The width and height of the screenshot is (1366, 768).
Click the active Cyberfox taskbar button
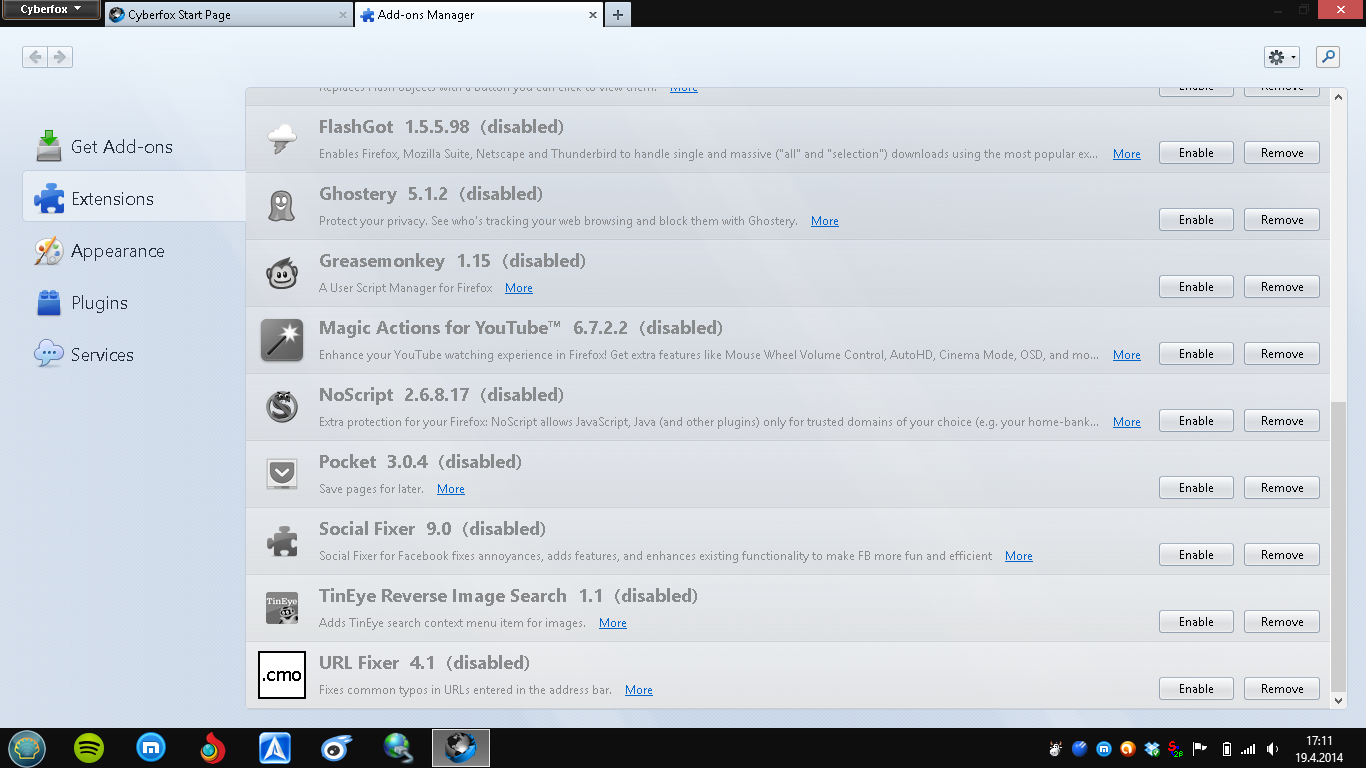(461, 748)
